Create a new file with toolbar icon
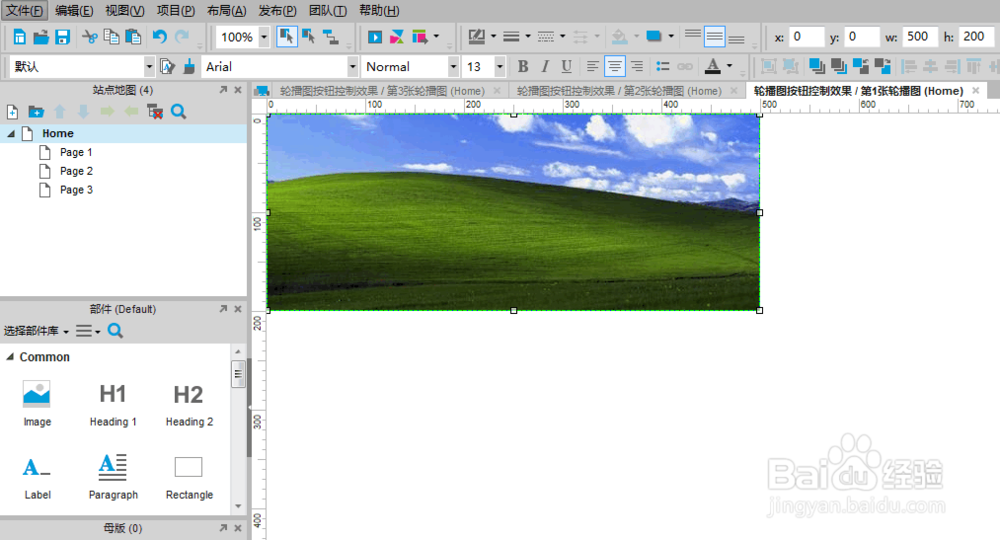Viewport: 1000px width, 540px height. [19, 37]
